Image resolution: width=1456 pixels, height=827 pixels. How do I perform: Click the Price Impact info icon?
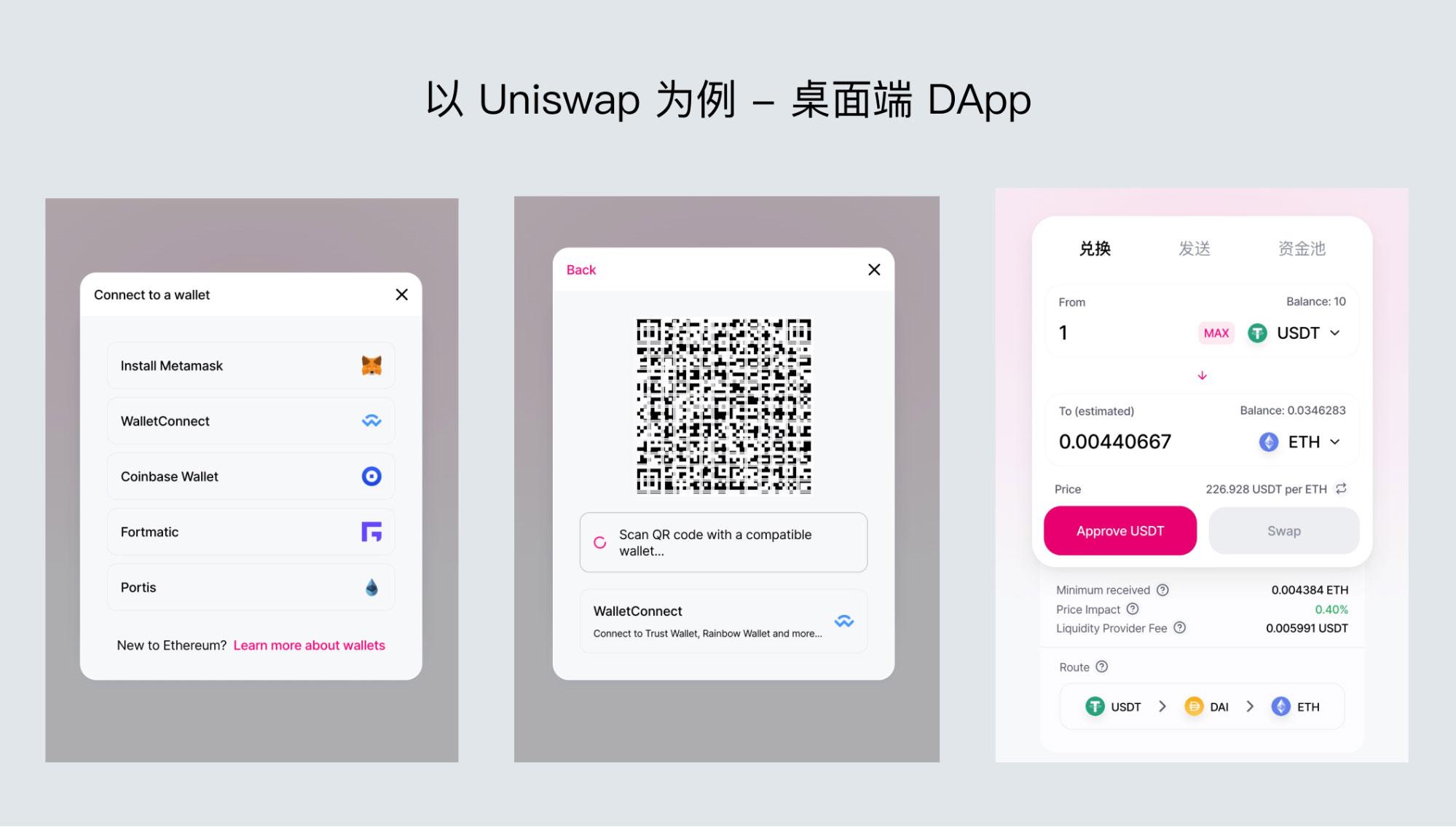pos(1130,609)
